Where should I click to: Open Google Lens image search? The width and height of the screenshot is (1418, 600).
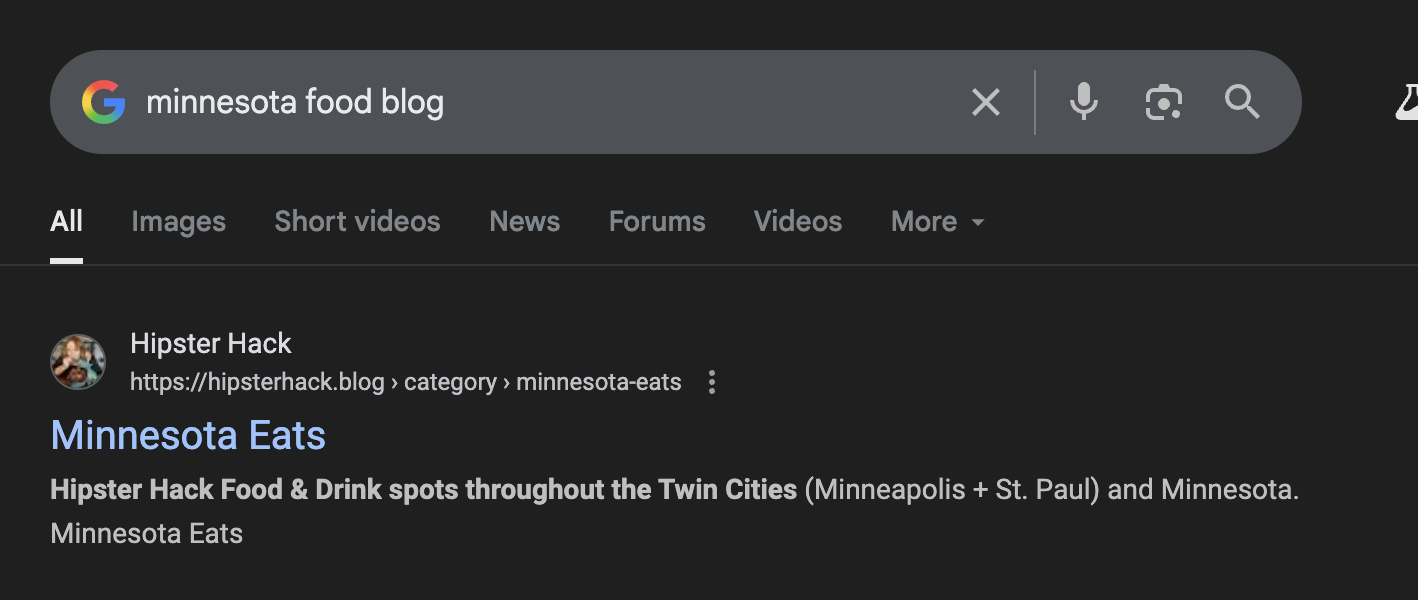1163,102
